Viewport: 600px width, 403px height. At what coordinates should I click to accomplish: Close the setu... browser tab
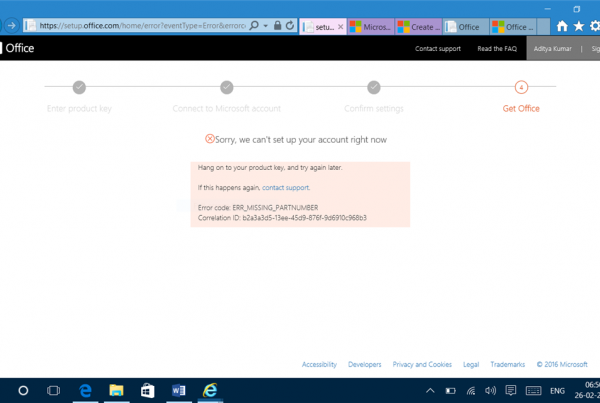[x=340, y=27]
